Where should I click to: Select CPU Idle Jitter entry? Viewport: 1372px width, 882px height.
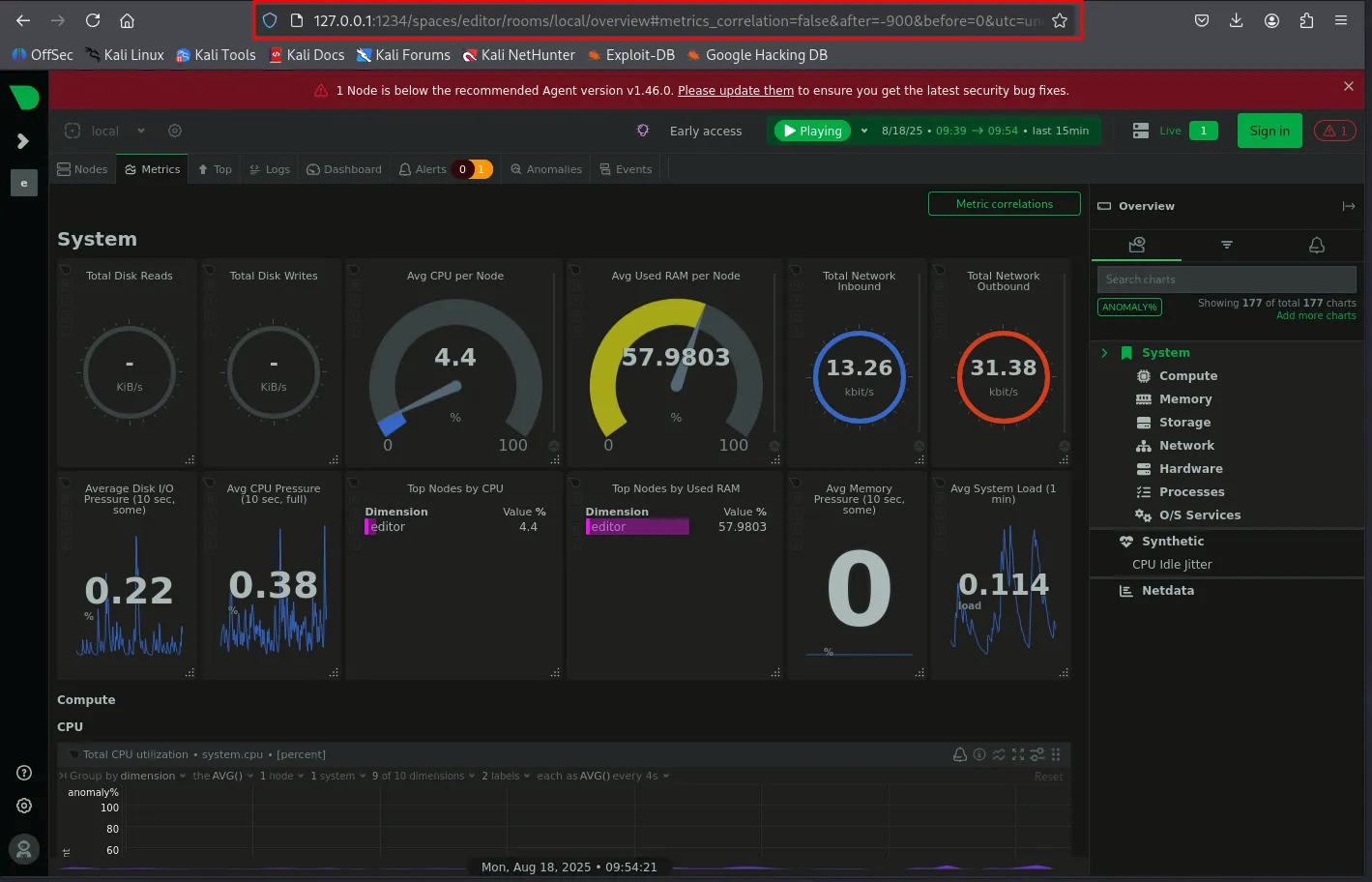click(x=1172, y=565)
